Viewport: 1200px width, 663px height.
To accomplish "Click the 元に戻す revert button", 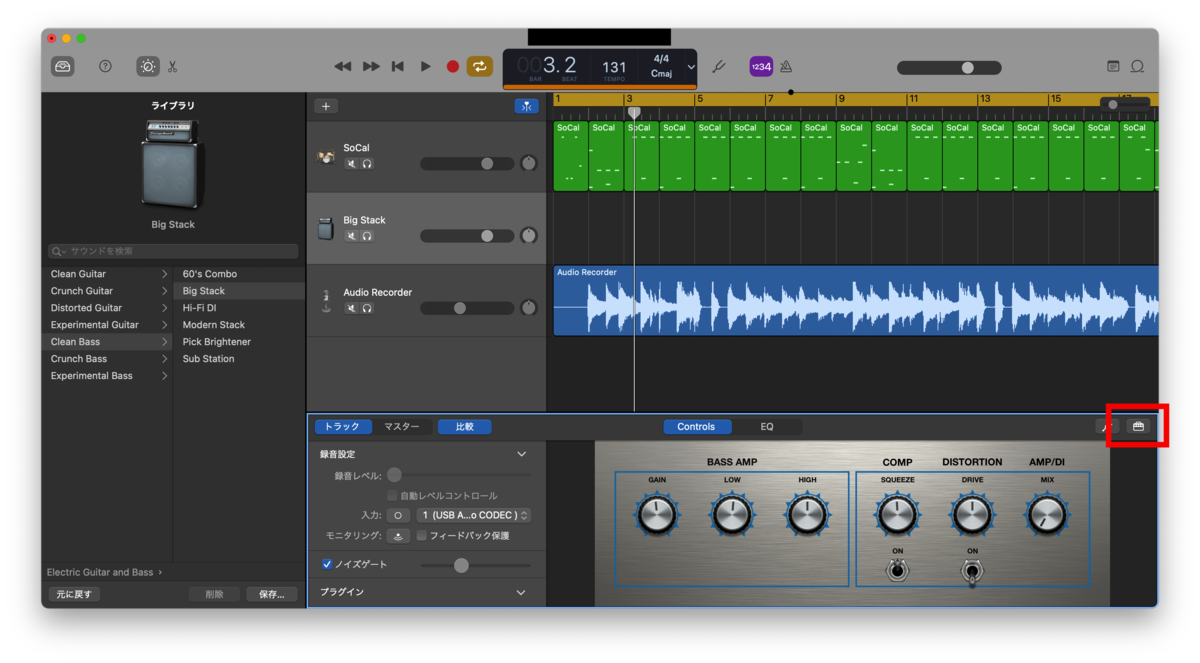I will (x=74, y=594).
